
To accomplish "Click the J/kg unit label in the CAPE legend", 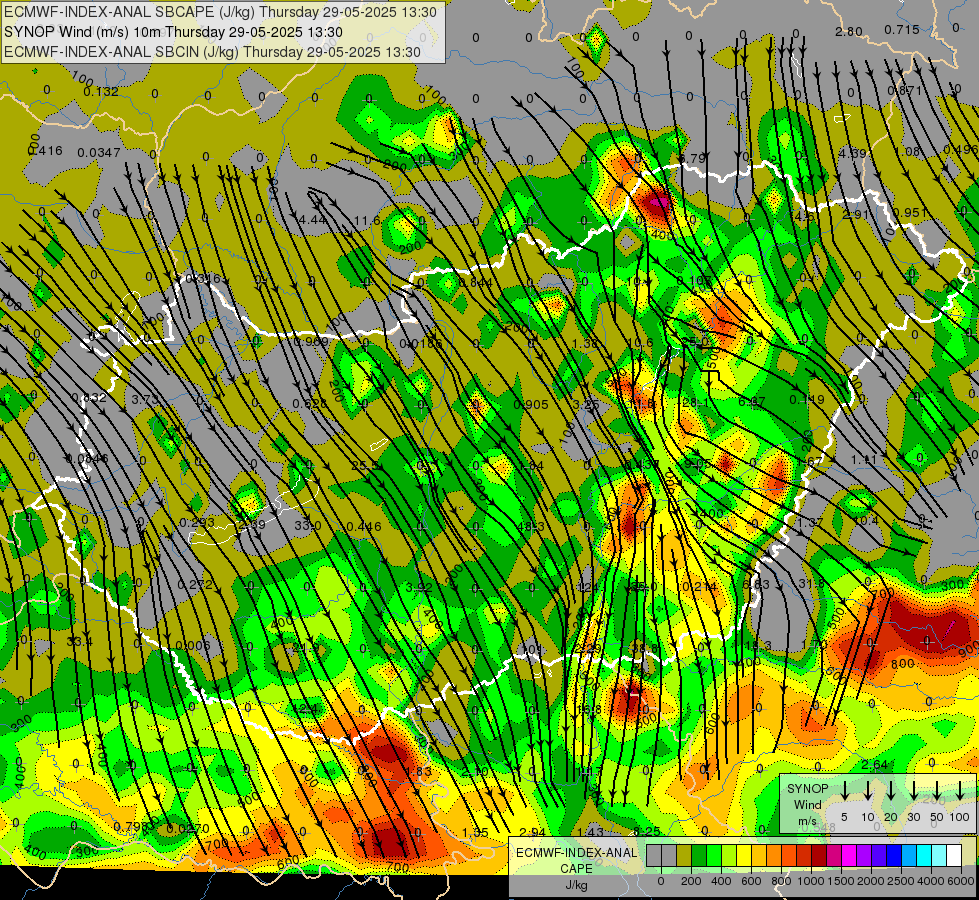I will (576, 885).
